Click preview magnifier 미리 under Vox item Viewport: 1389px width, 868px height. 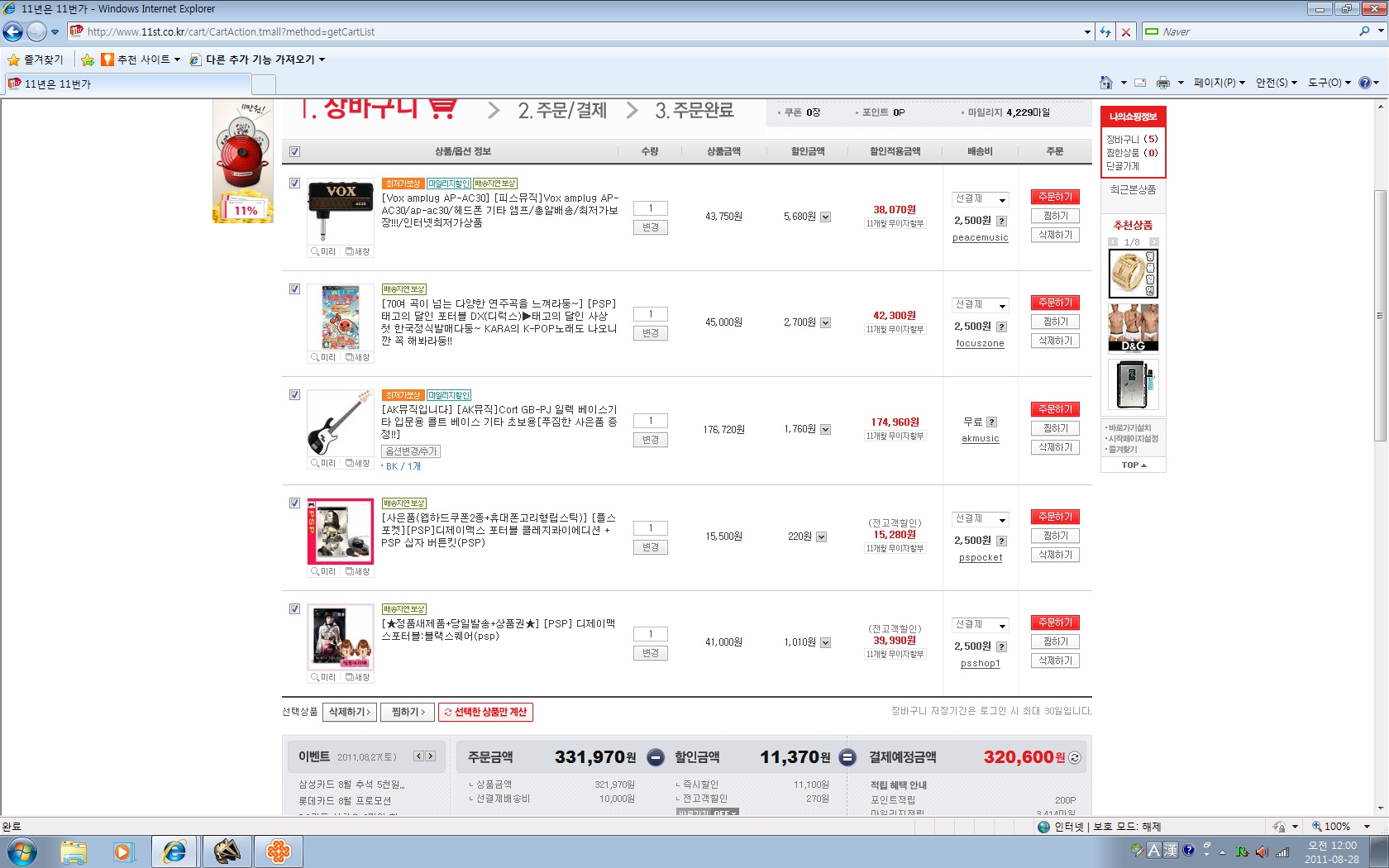coord(322,251)
